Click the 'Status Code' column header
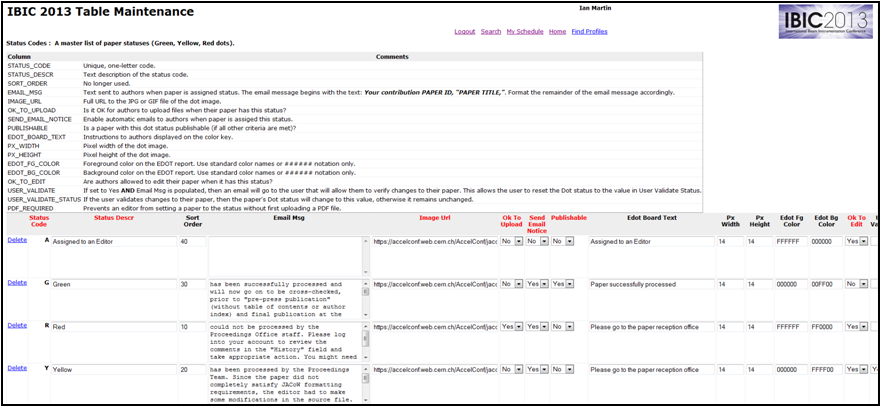This screenshot has width=881, height=407. (x=38, y=221)
